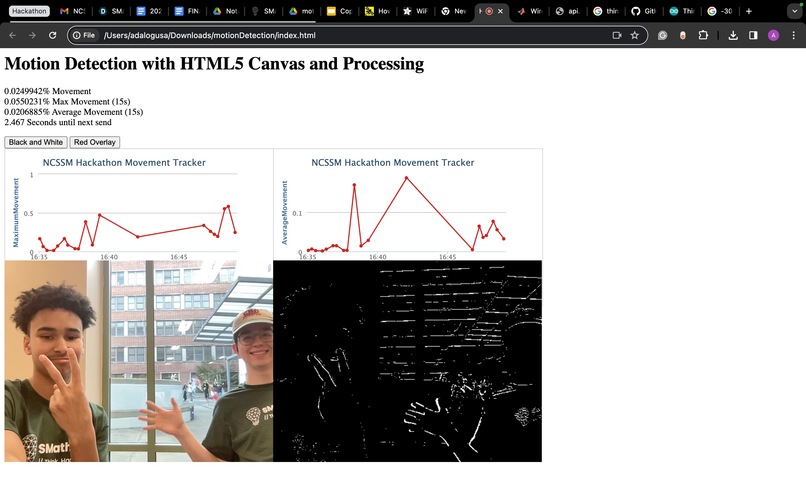
Task: Expand the tab search dropdown arrow
Action: pyautogui.click(x=795, y=11)
